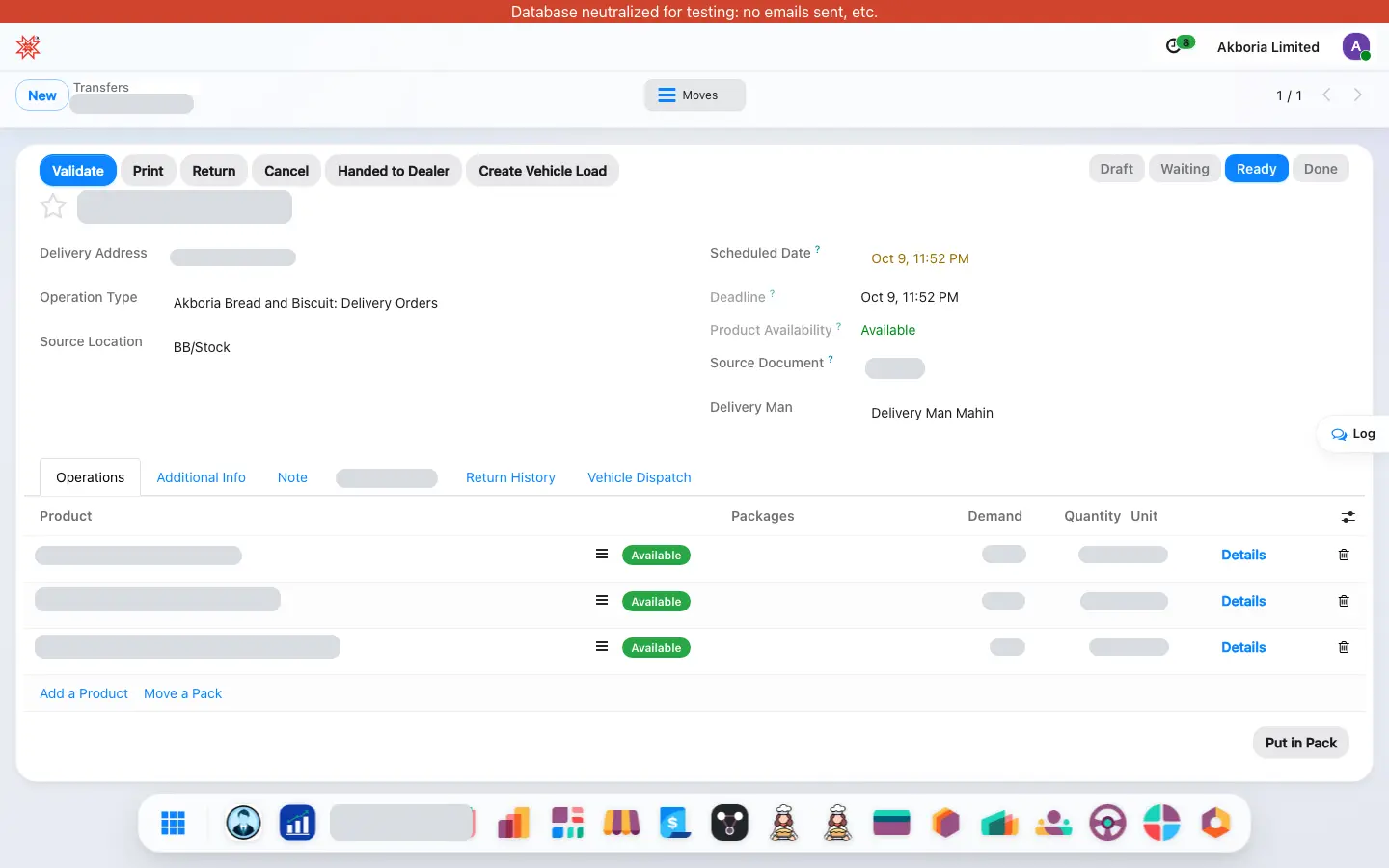Open user avatar menu
The image size is (1389, 868).
click(1356, 46)
